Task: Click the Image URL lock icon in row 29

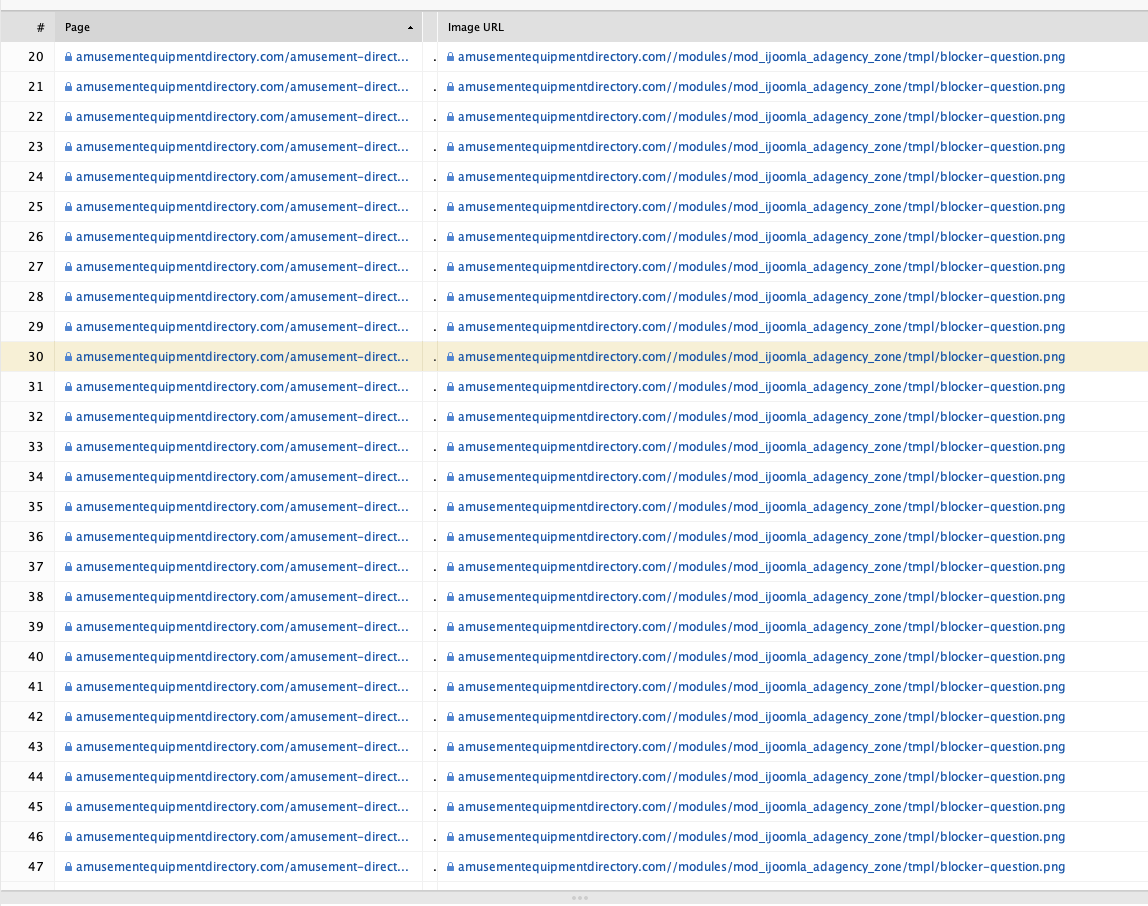Action: 450,327
